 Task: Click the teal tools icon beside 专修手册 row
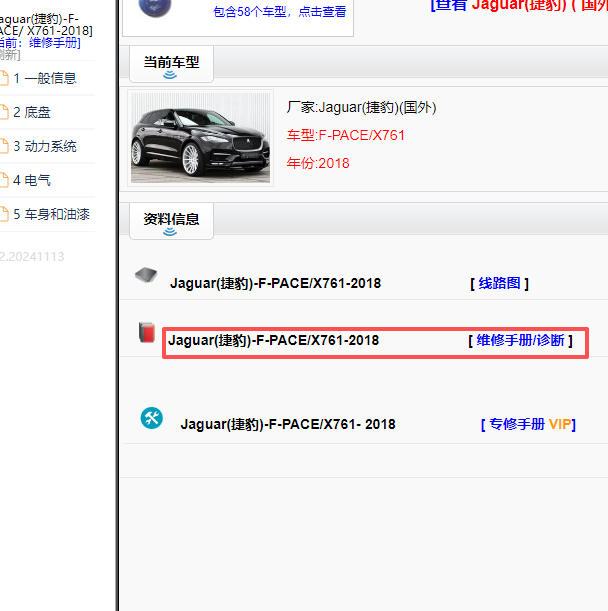[x=152, y=418]
